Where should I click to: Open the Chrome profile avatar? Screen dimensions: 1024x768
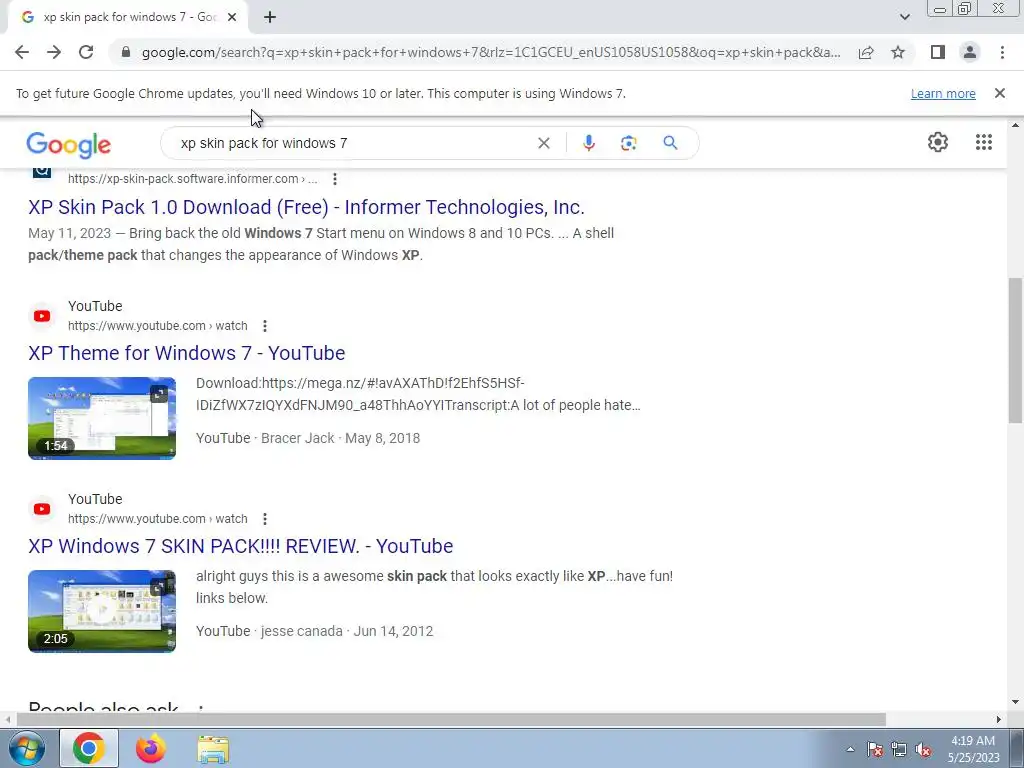click(970, 52)
